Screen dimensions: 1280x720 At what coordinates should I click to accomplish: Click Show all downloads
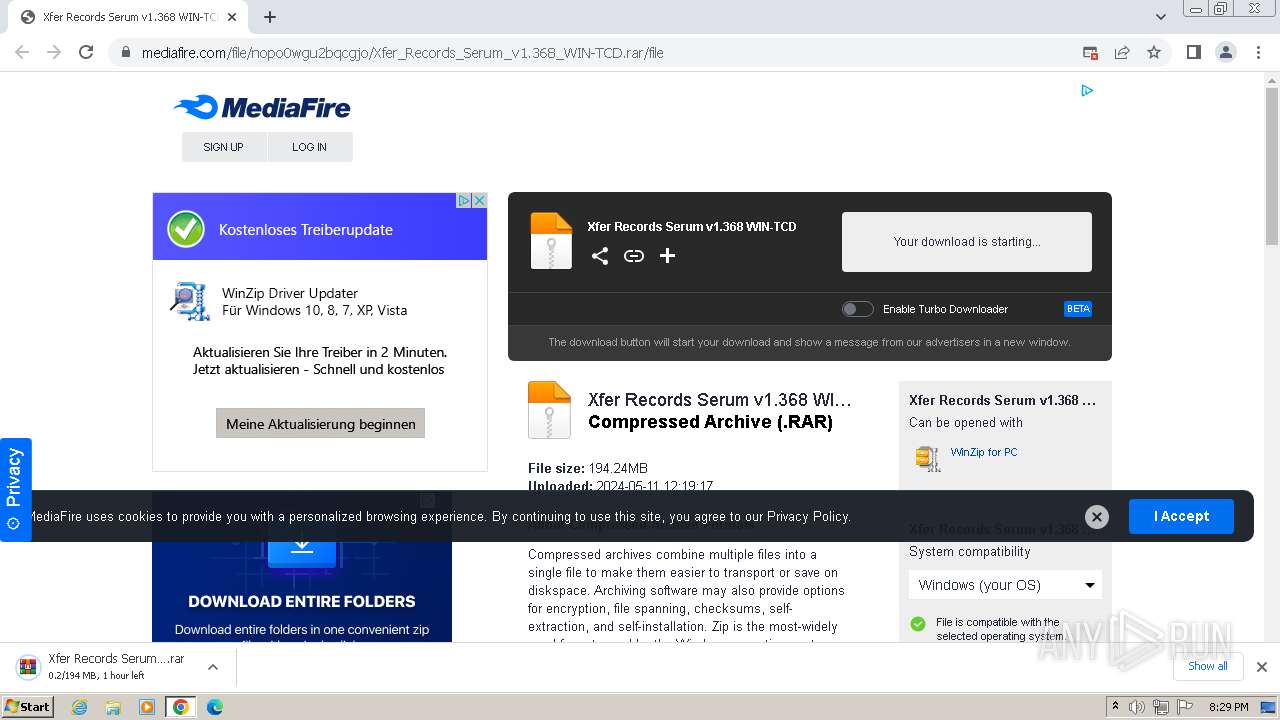click(x=1208, y=666)
